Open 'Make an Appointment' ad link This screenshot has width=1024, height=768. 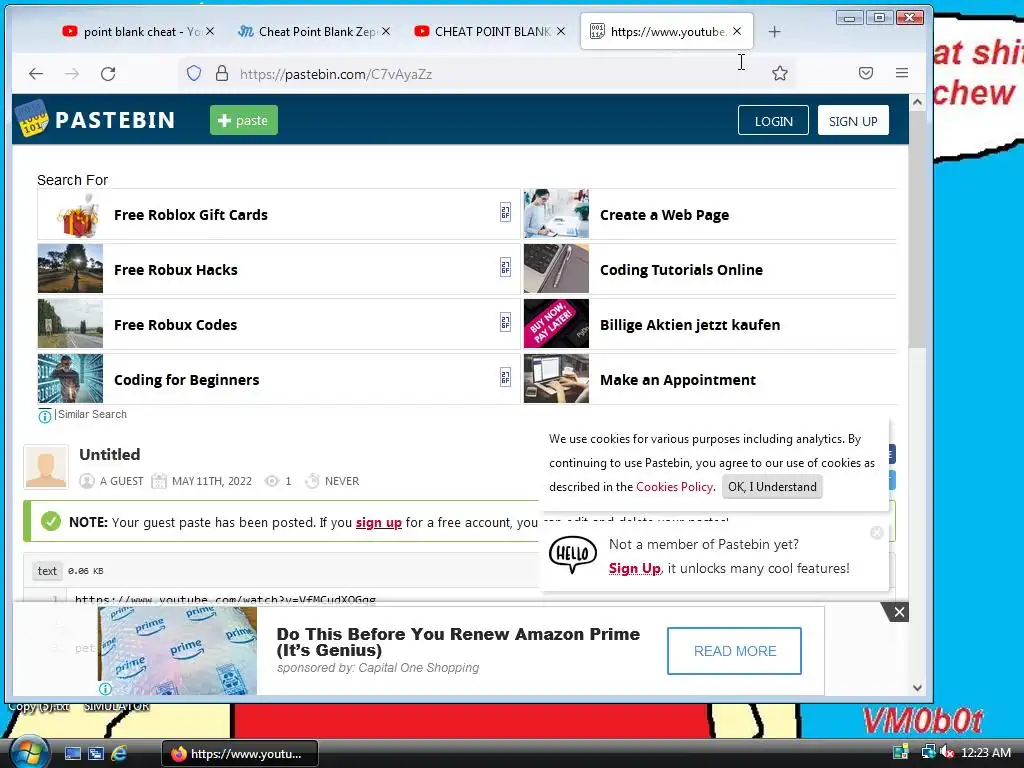pyautogui.click(x=709, y=379)
